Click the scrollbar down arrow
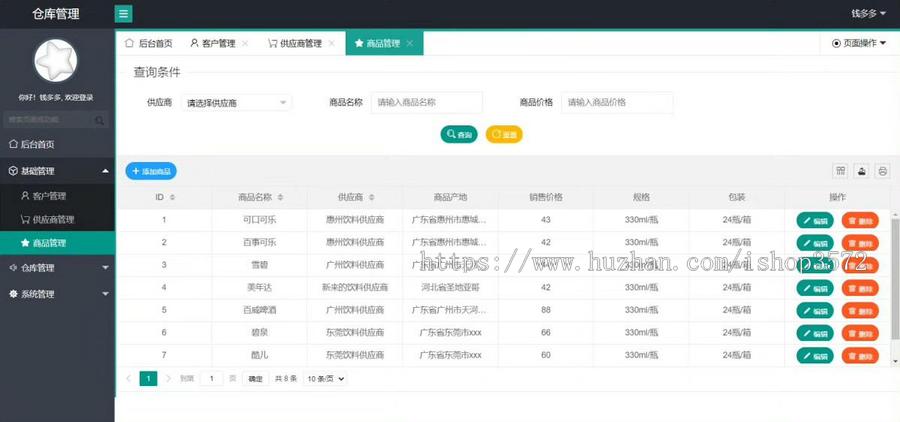 click(x=896, y=361)
